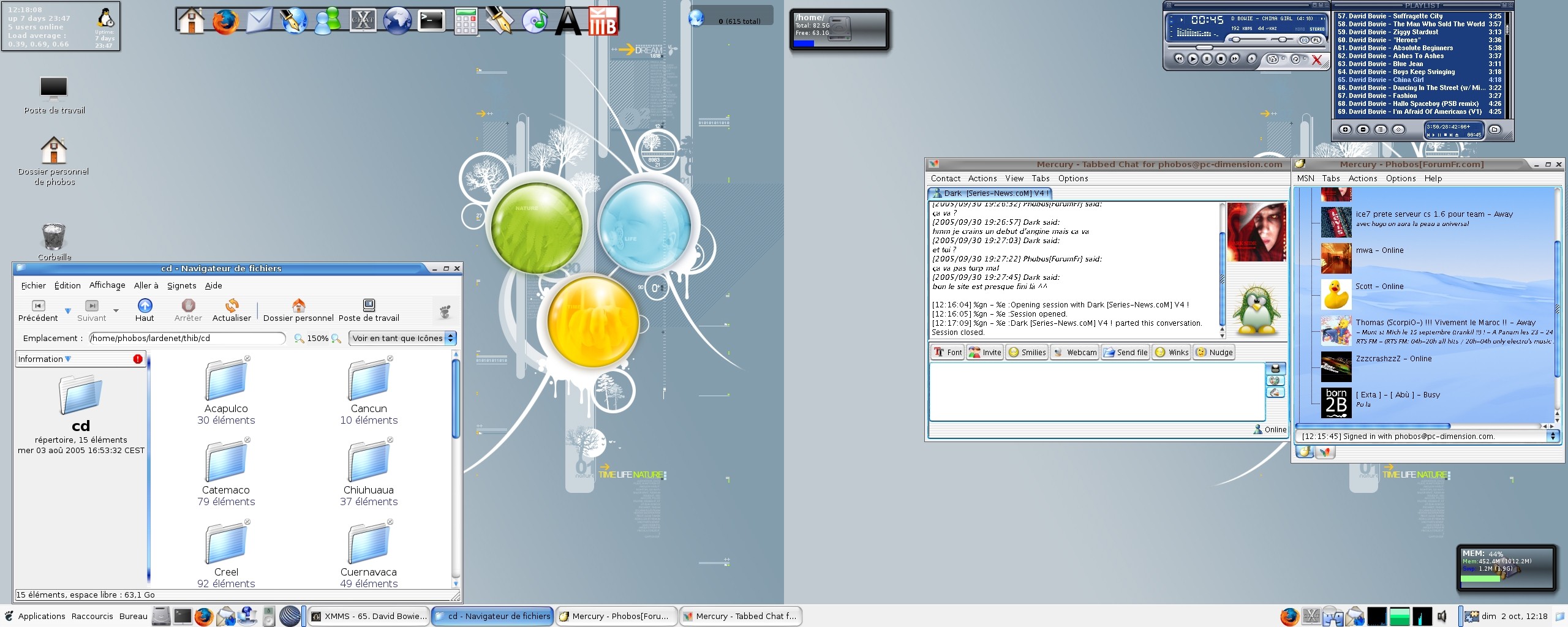Open the terminal from the top launcher bar

click(431, 21)
